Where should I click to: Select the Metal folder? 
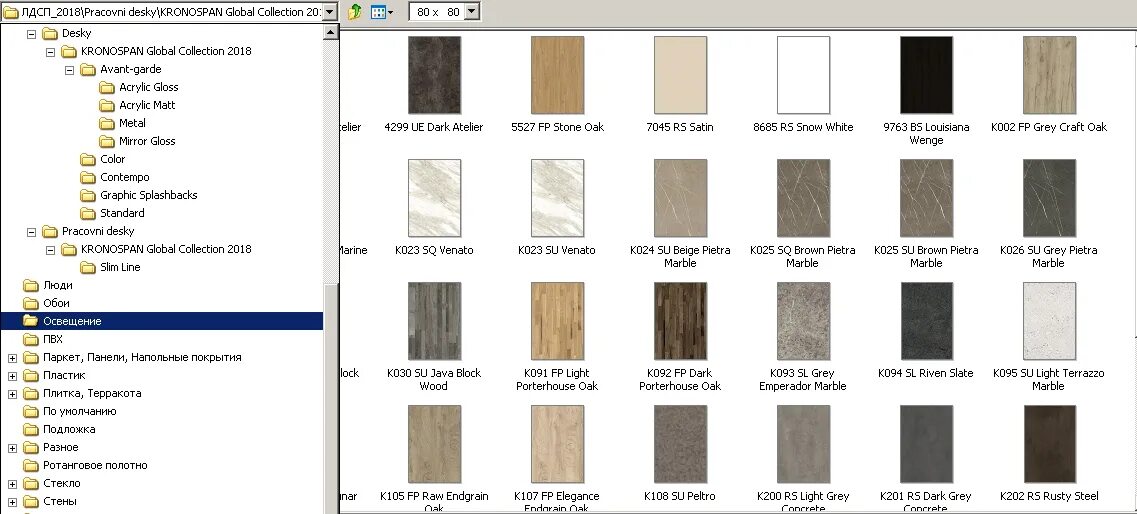tap(132, 123)
